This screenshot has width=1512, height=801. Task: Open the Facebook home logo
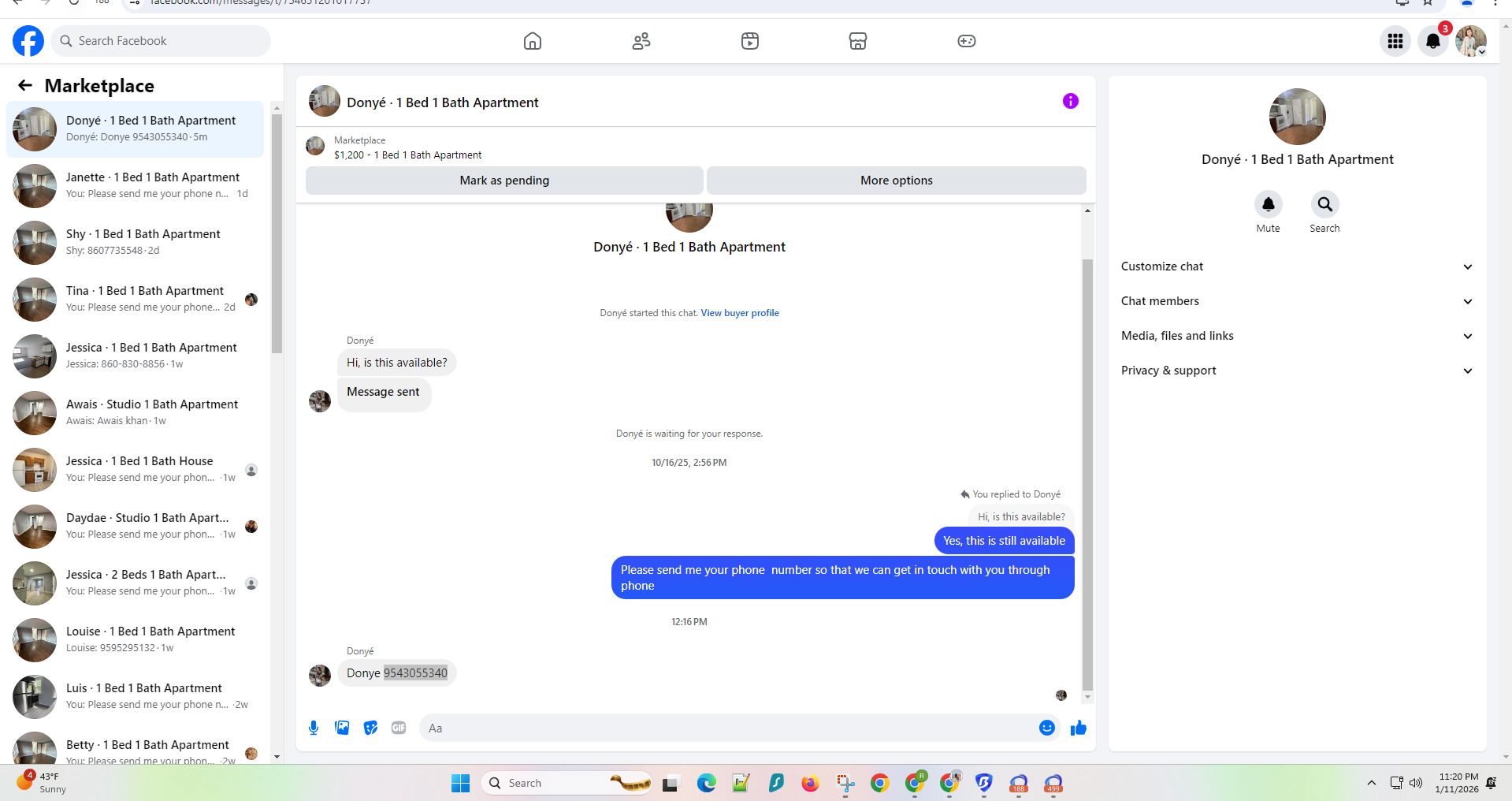[x=28, y=41]
